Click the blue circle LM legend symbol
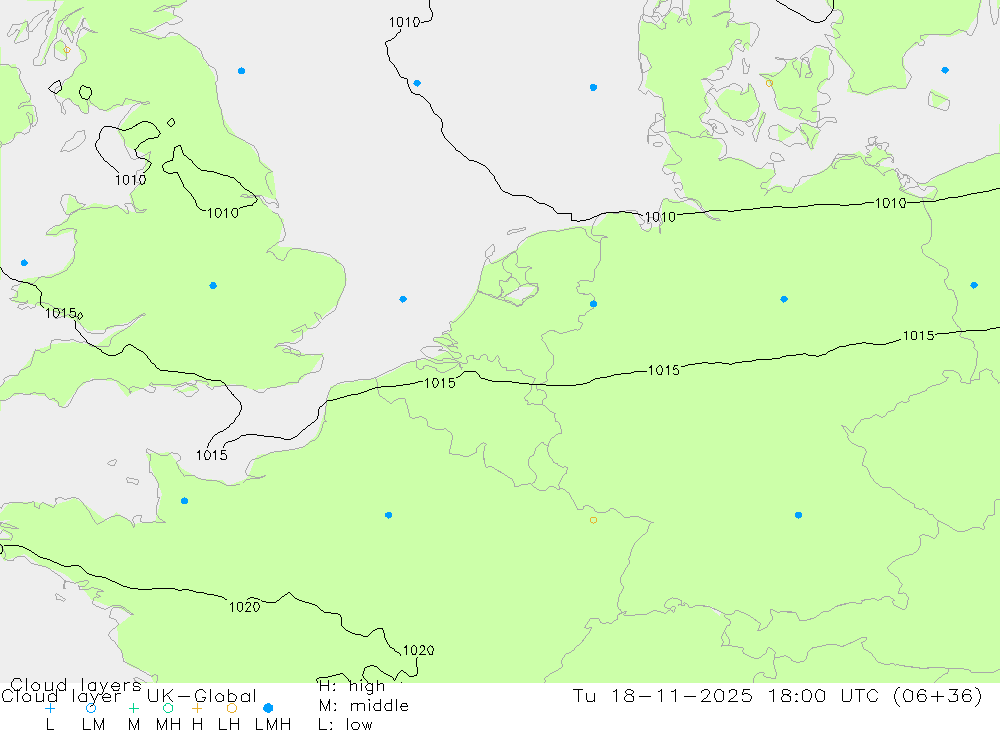The image size is (1000, 733). (x=91, y=708)
